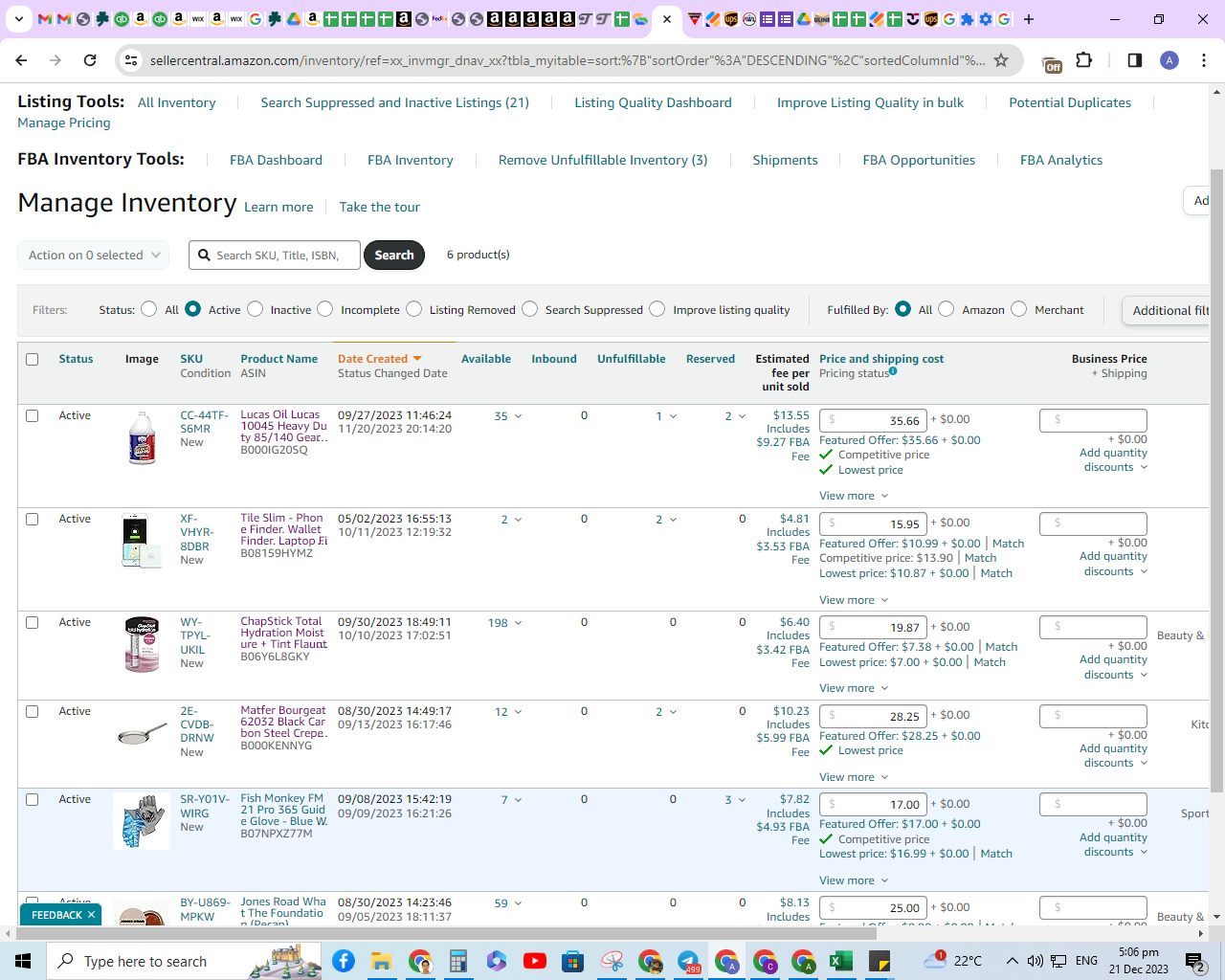Screen dimensions: 1225x980
Task: Open the Windows Start menu
Action: (23, 961)
